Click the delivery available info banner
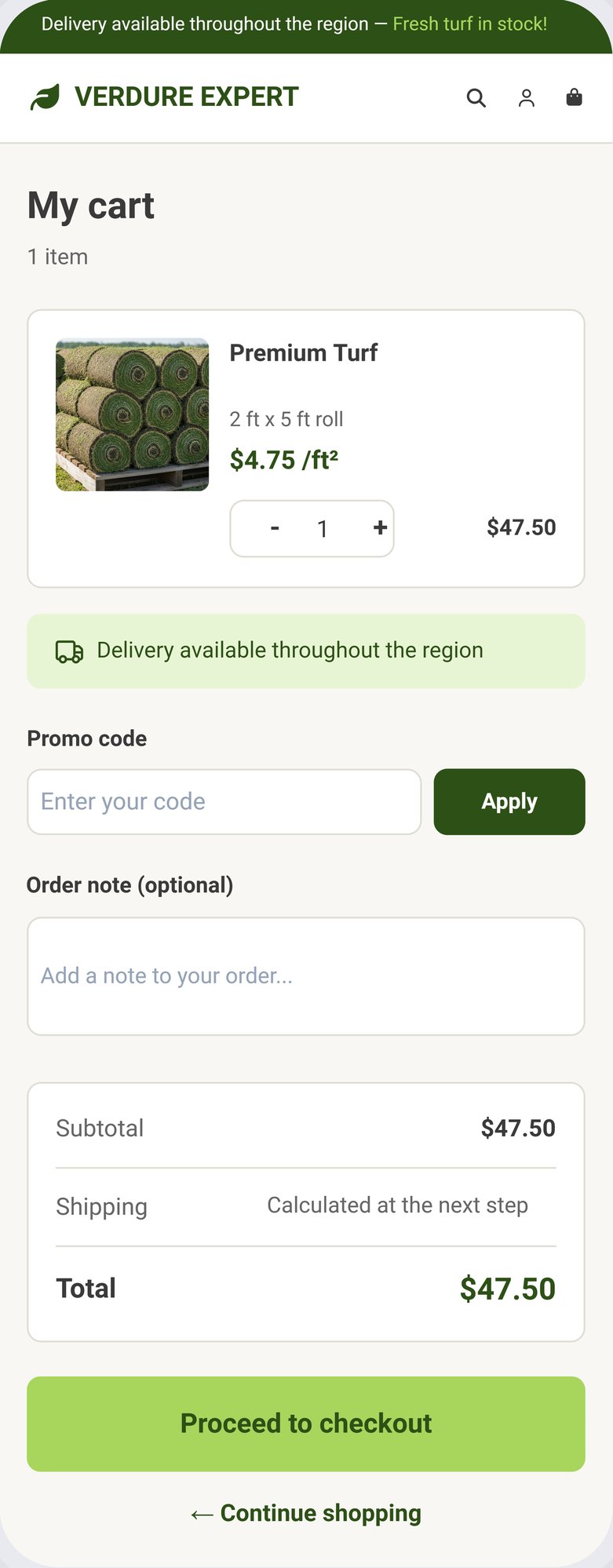 click(x=306, y=651)
